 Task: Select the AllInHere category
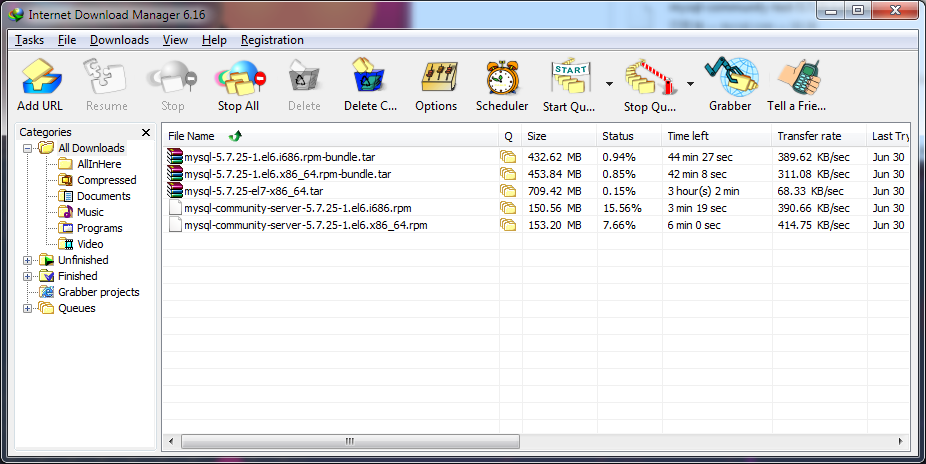tap(99, 164)
